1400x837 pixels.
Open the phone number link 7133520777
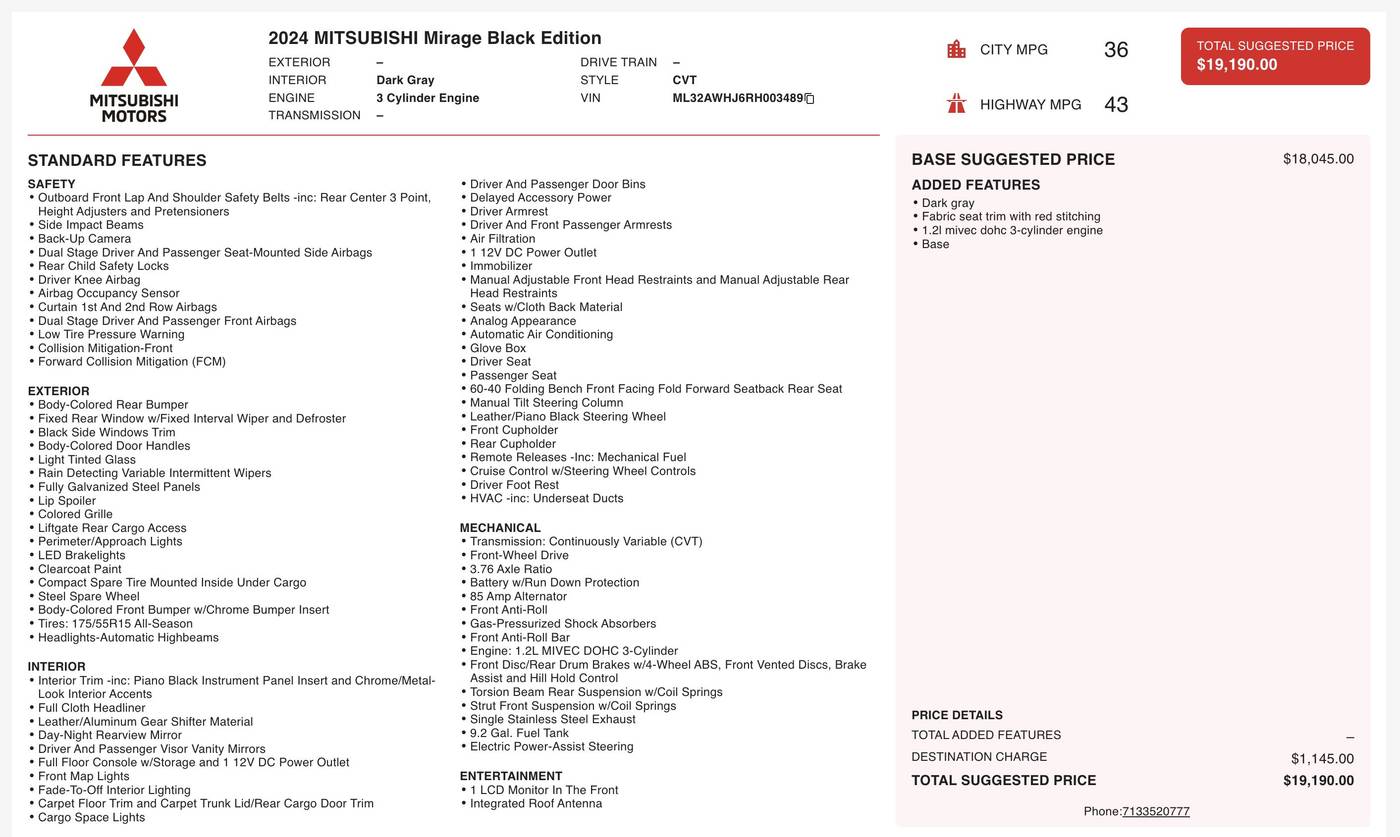(x=1156, y=811)
